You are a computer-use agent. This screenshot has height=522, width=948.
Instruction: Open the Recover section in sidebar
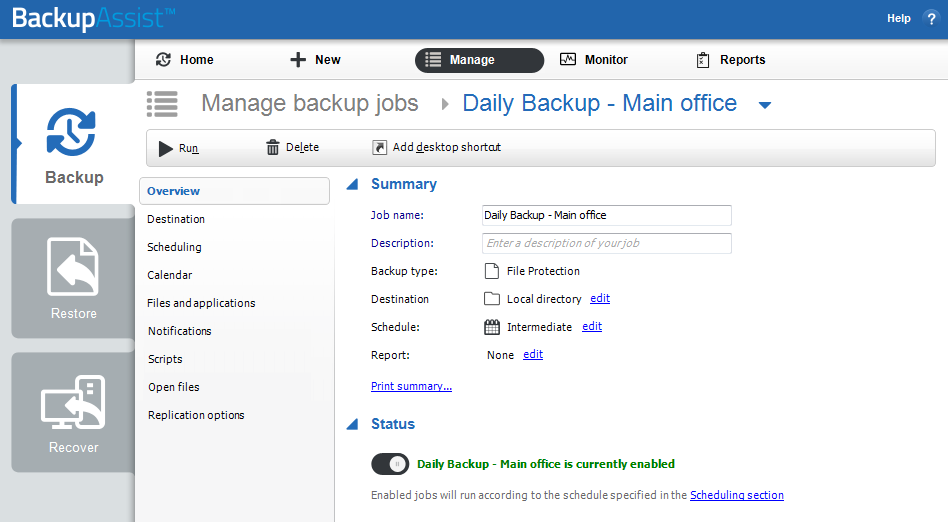click(x=74, y=413)
